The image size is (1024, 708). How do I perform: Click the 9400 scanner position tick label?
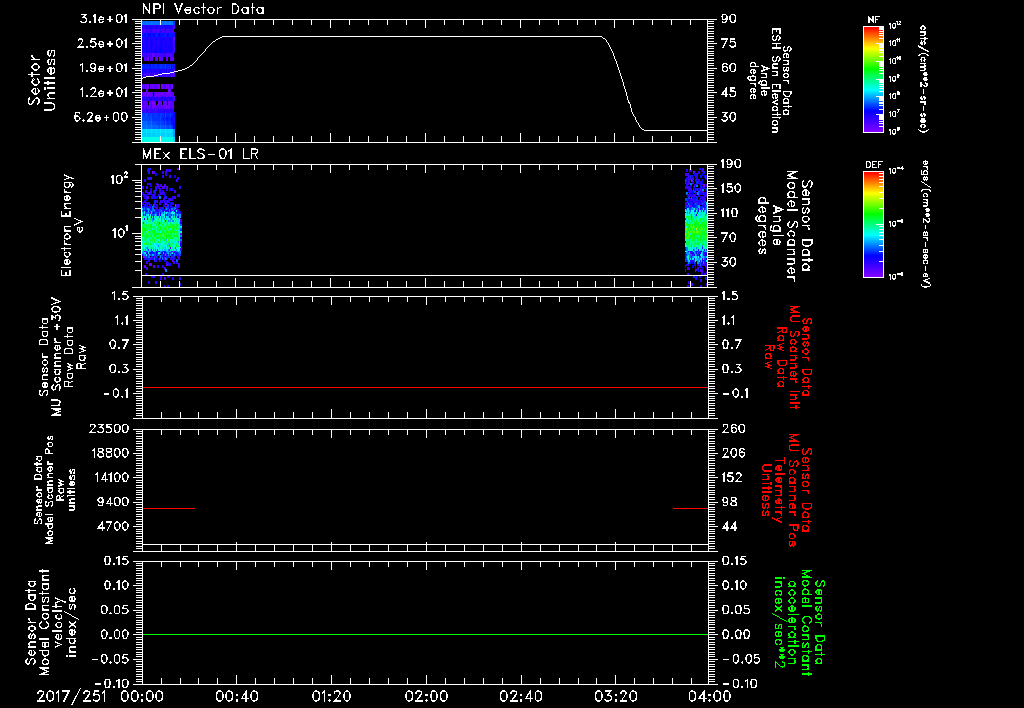click(x=114, y=502)
